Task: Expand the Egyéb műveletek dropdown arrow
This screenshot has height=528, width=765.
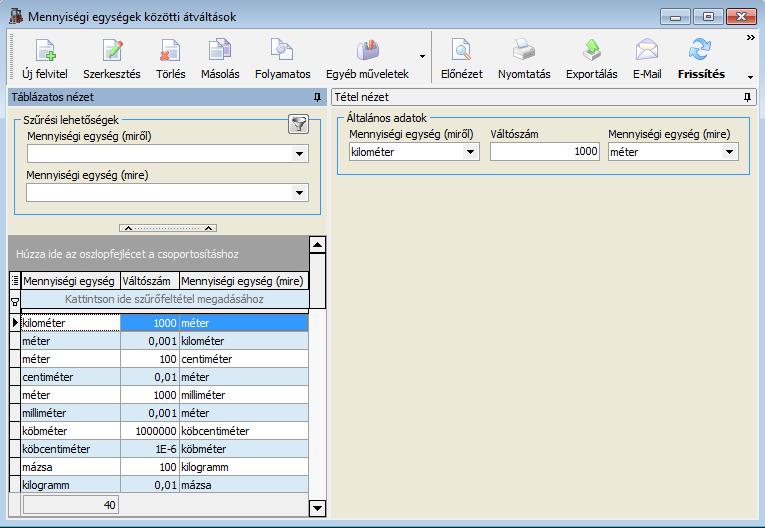Action: pos(423,57)
